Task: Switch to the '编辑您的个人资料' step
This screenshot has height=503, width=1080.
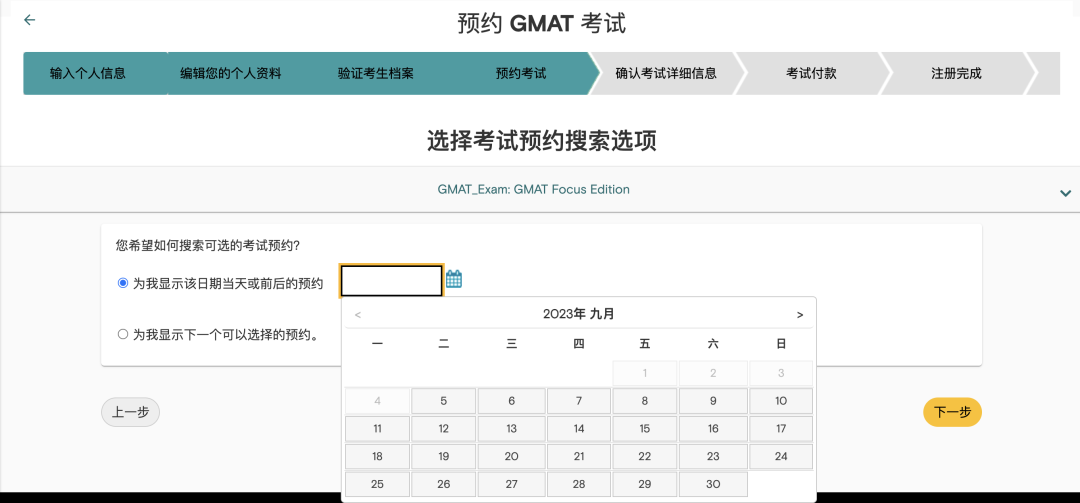Action: click(x=230, y=74)
